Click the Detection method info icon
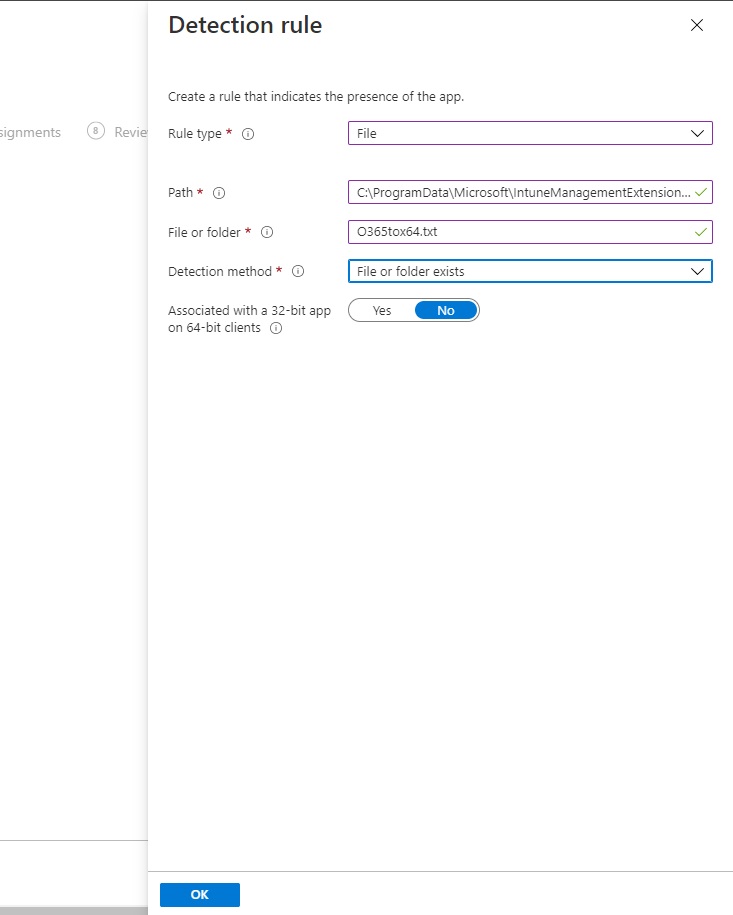This screenshot has width=733, height=915. pos(298,271)
